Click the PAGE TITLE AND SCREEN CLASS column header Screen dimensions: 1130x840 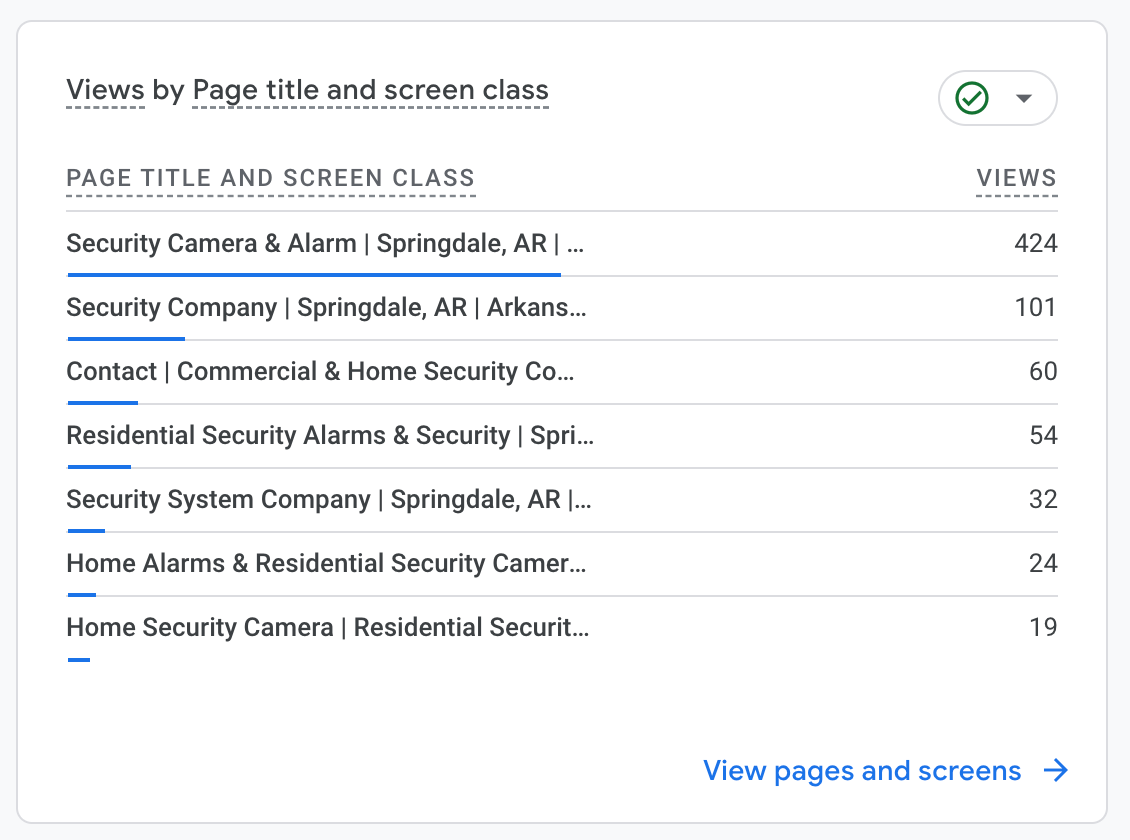tap(270, 179)
